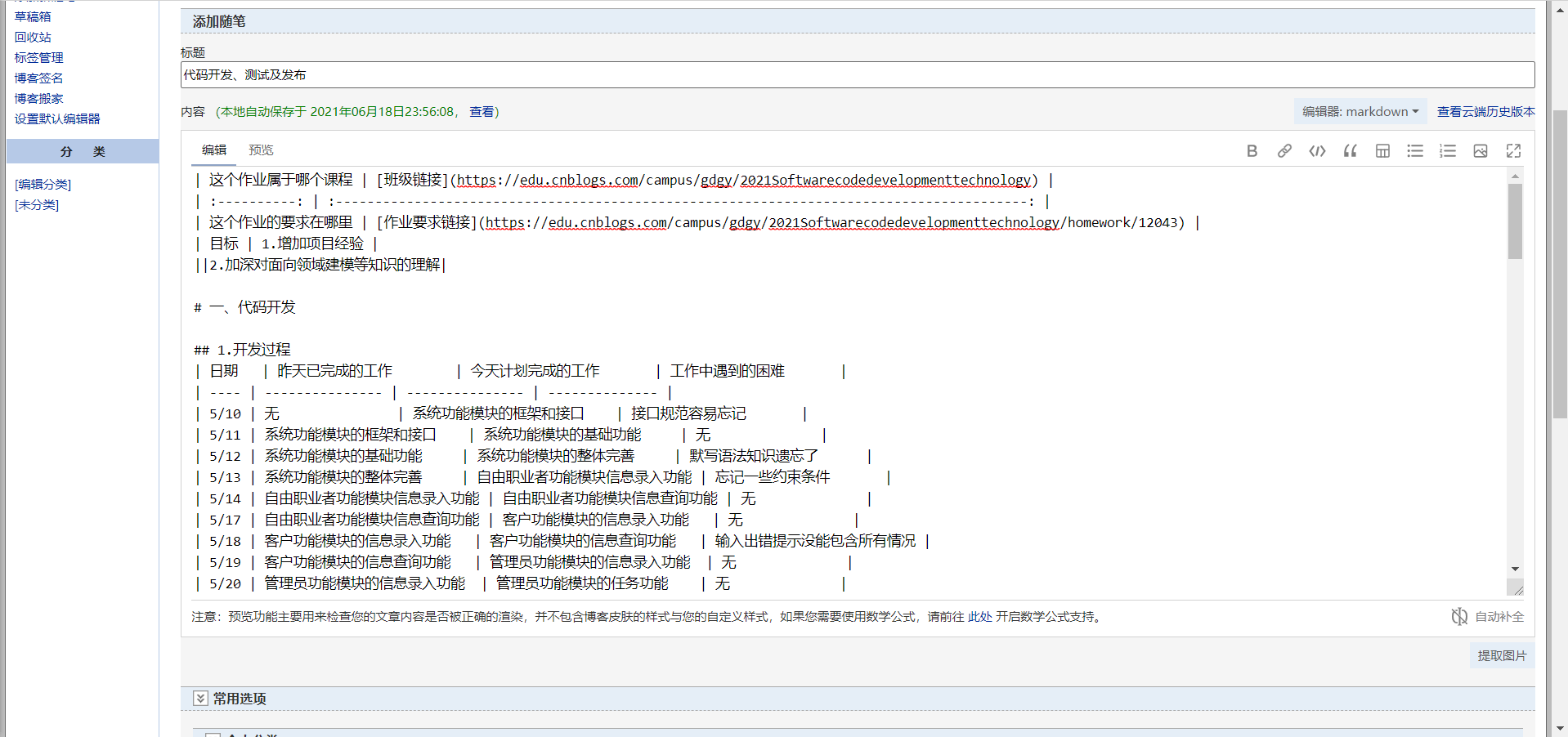Insert a code block with the code icon
This screenshot has width=1568, height=737.
pyautogui.click(x=1317, y=151)
